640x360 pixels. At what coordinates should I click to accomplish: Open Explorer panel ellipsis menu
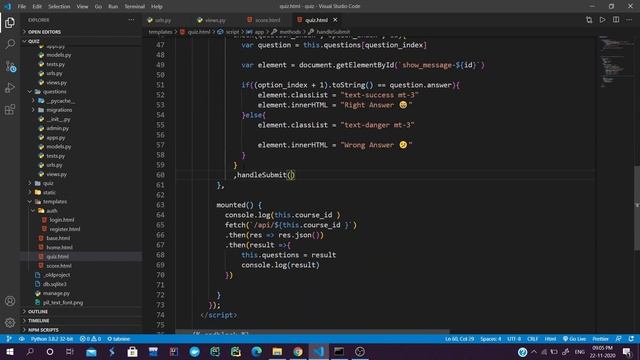pos(131,20)
